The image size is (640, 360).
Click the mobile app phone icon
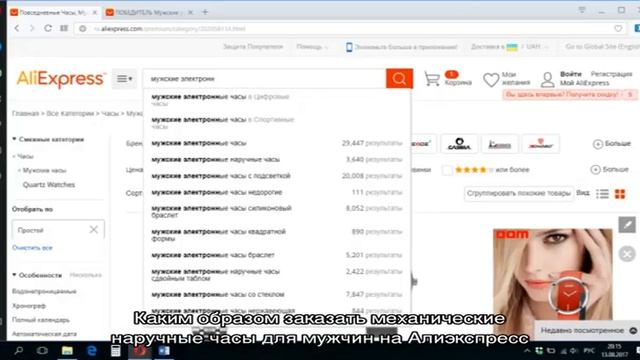point(349,47)
